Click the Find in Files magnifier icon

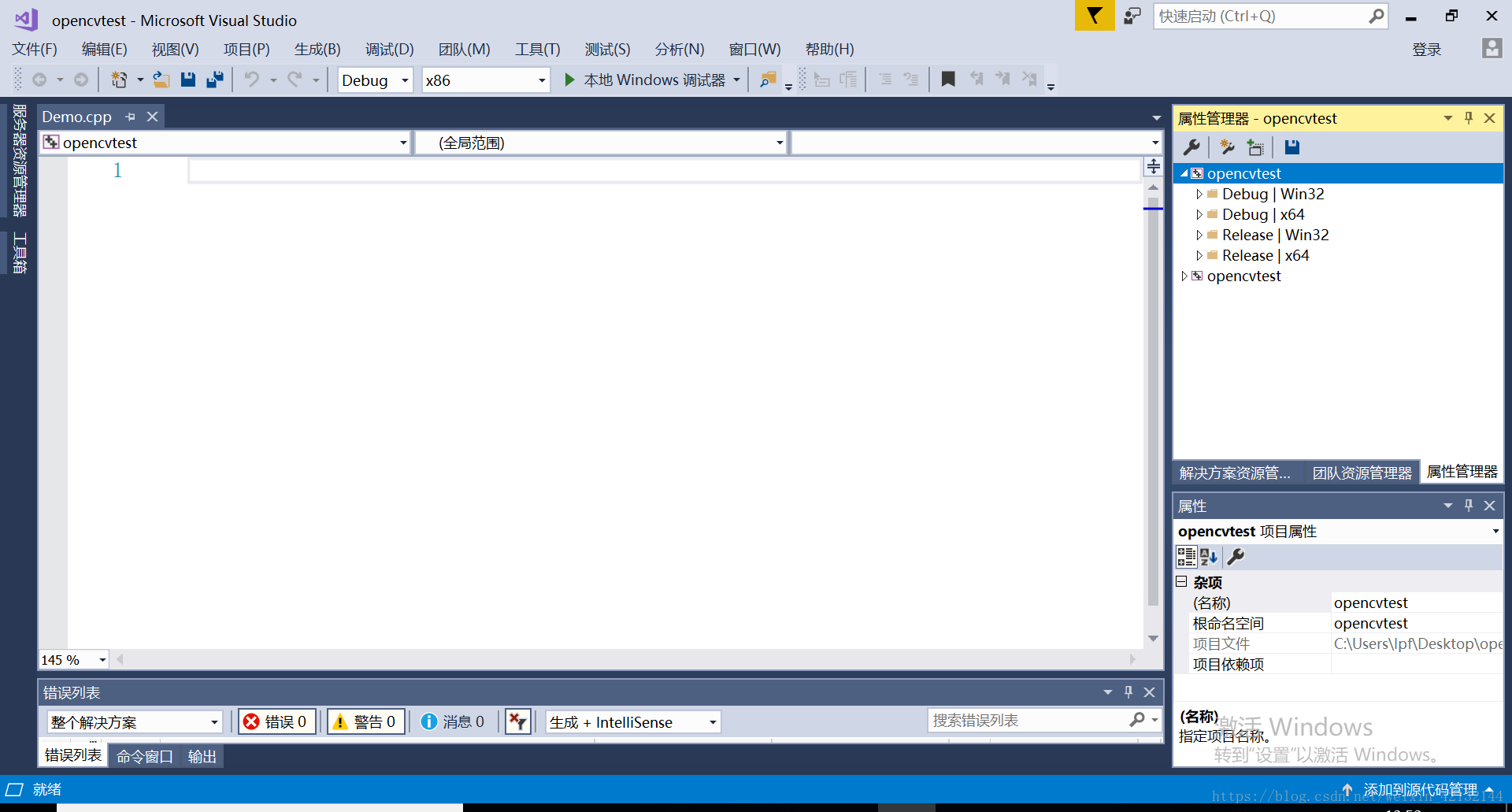pos(768,79)
